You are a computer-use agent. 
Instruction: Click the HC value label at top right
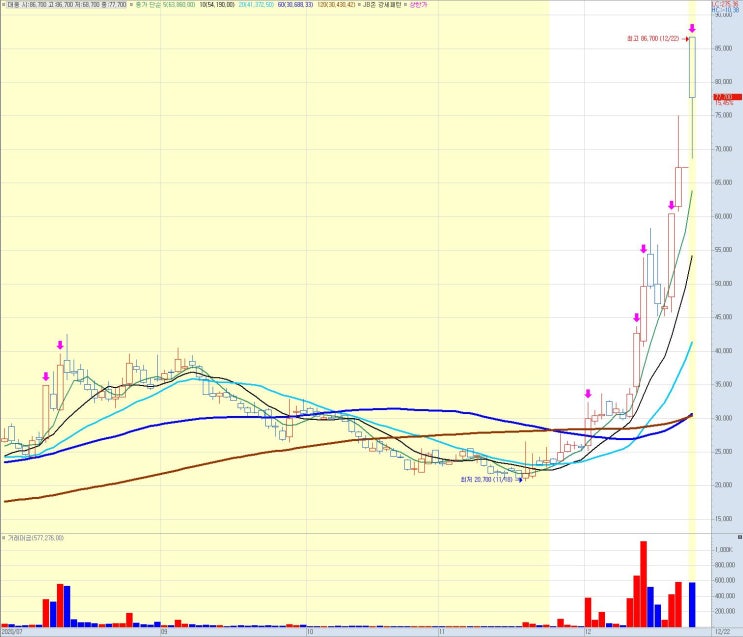[725, 9]
